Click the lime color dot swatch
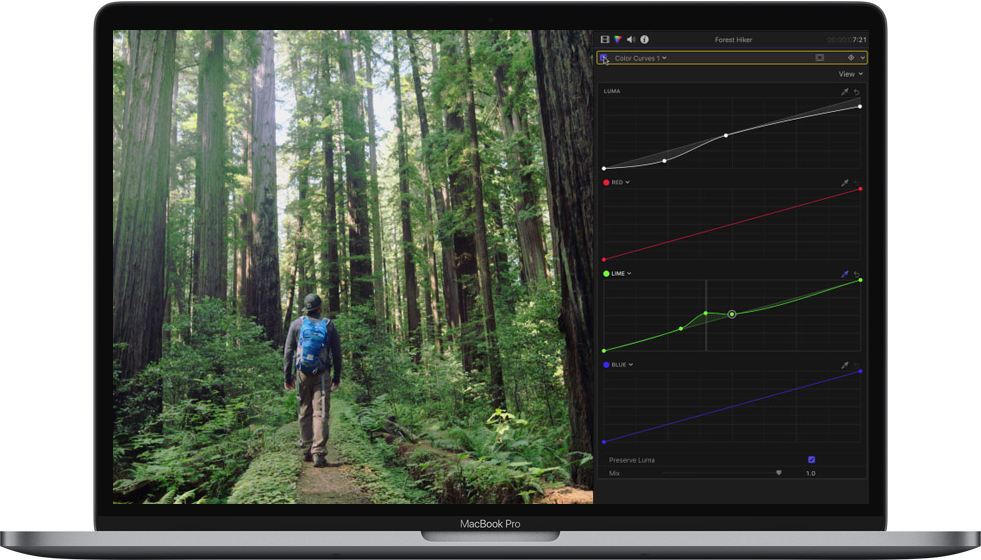981x560 pixels. 606,273
